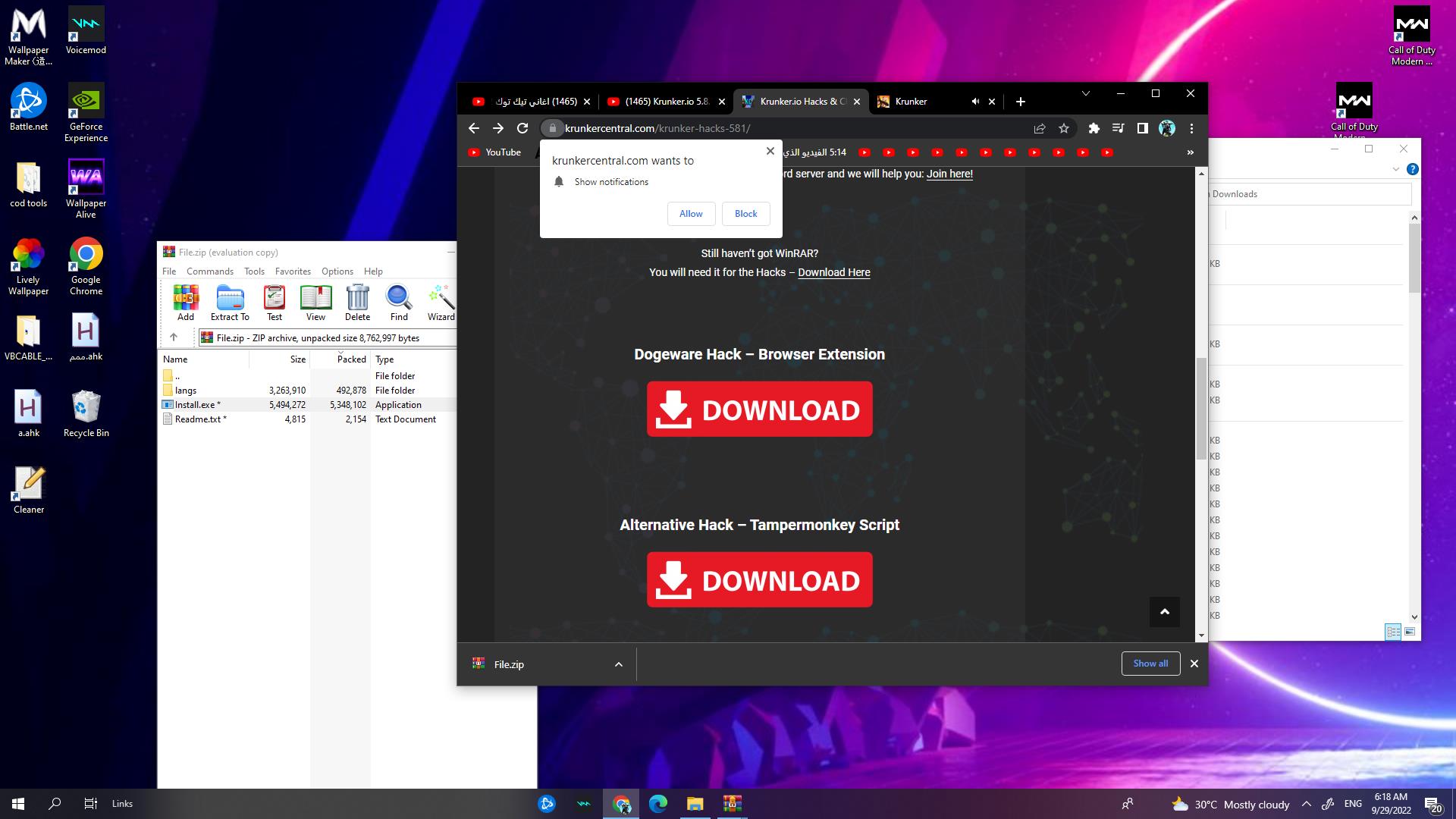The image size is (1456, 819).
Task: Open WinRAR Commands menu
Action: point(209,271)
